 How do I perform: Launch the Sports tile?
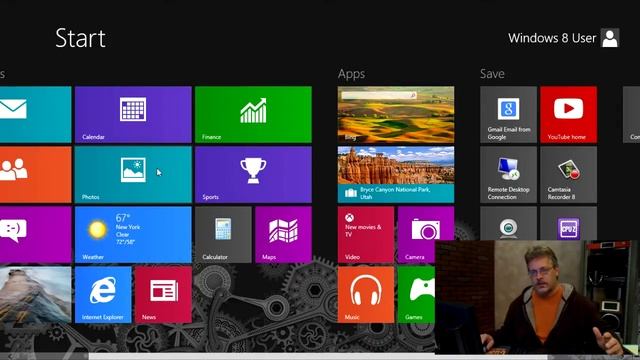(253, 174)
